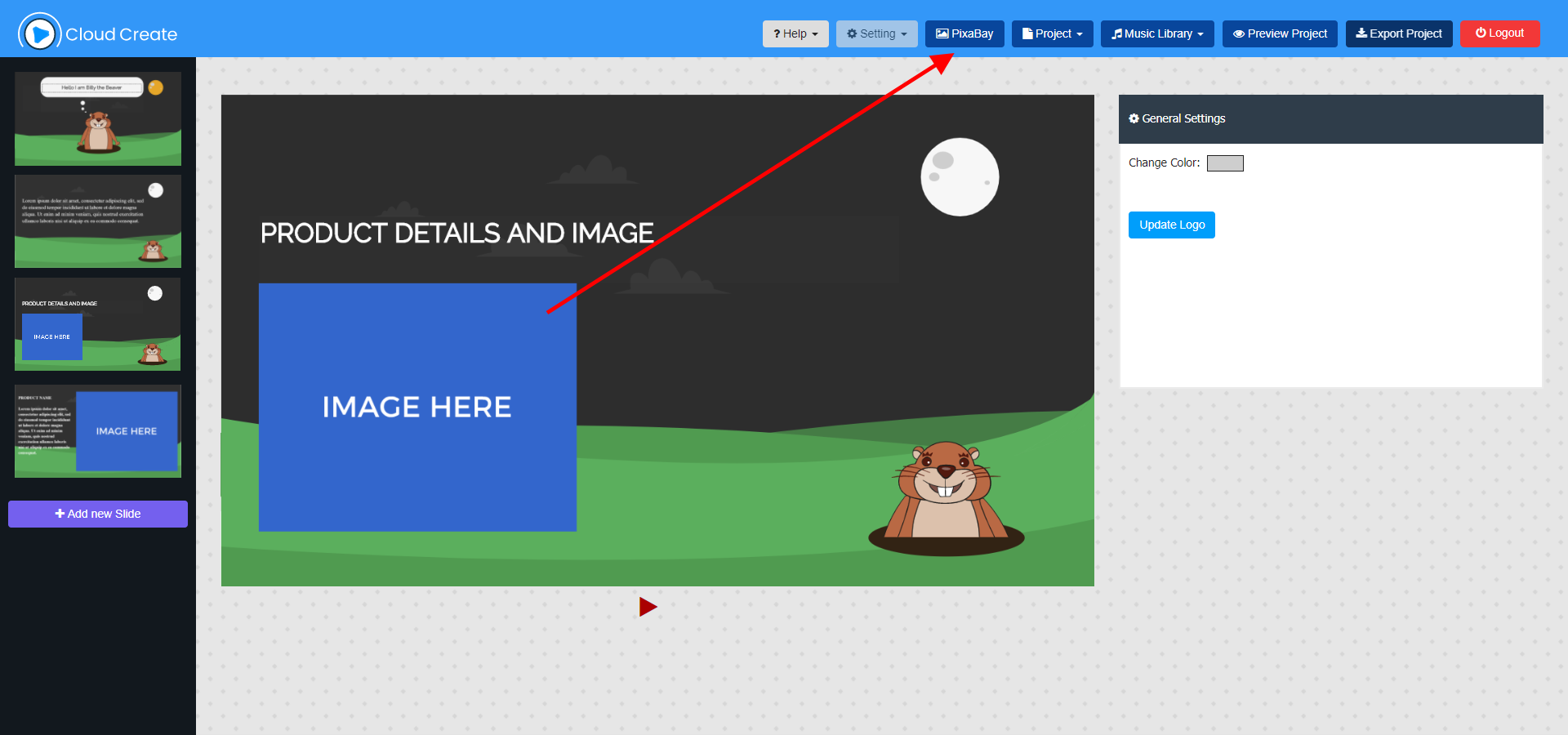Expand the Project dropdown menu

point(1052,33)
